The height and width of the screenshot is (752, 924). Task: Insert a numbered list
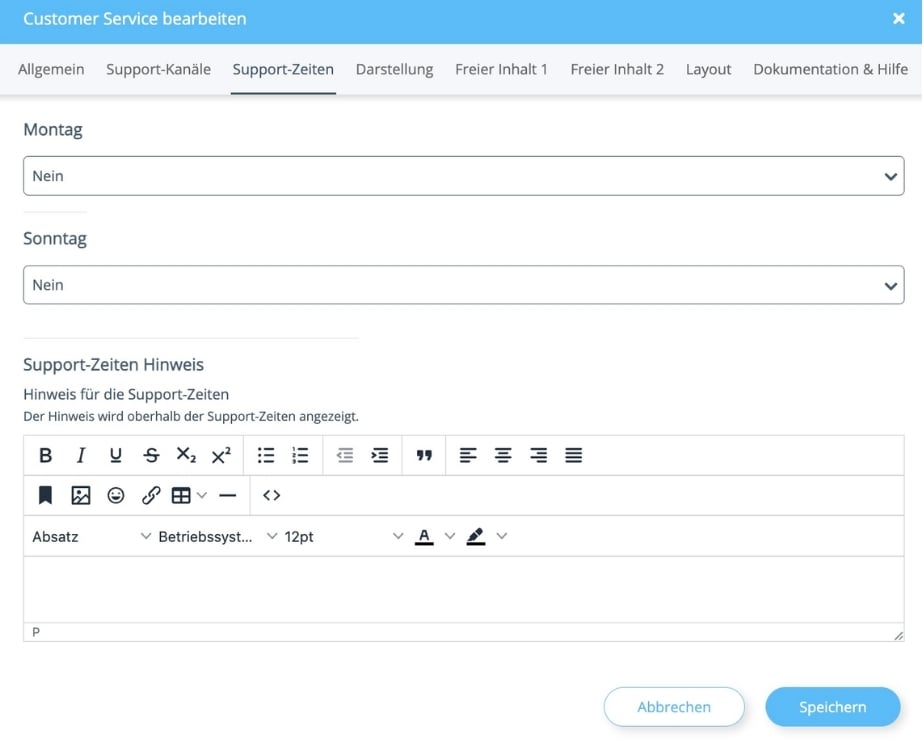tap(301, 456)
